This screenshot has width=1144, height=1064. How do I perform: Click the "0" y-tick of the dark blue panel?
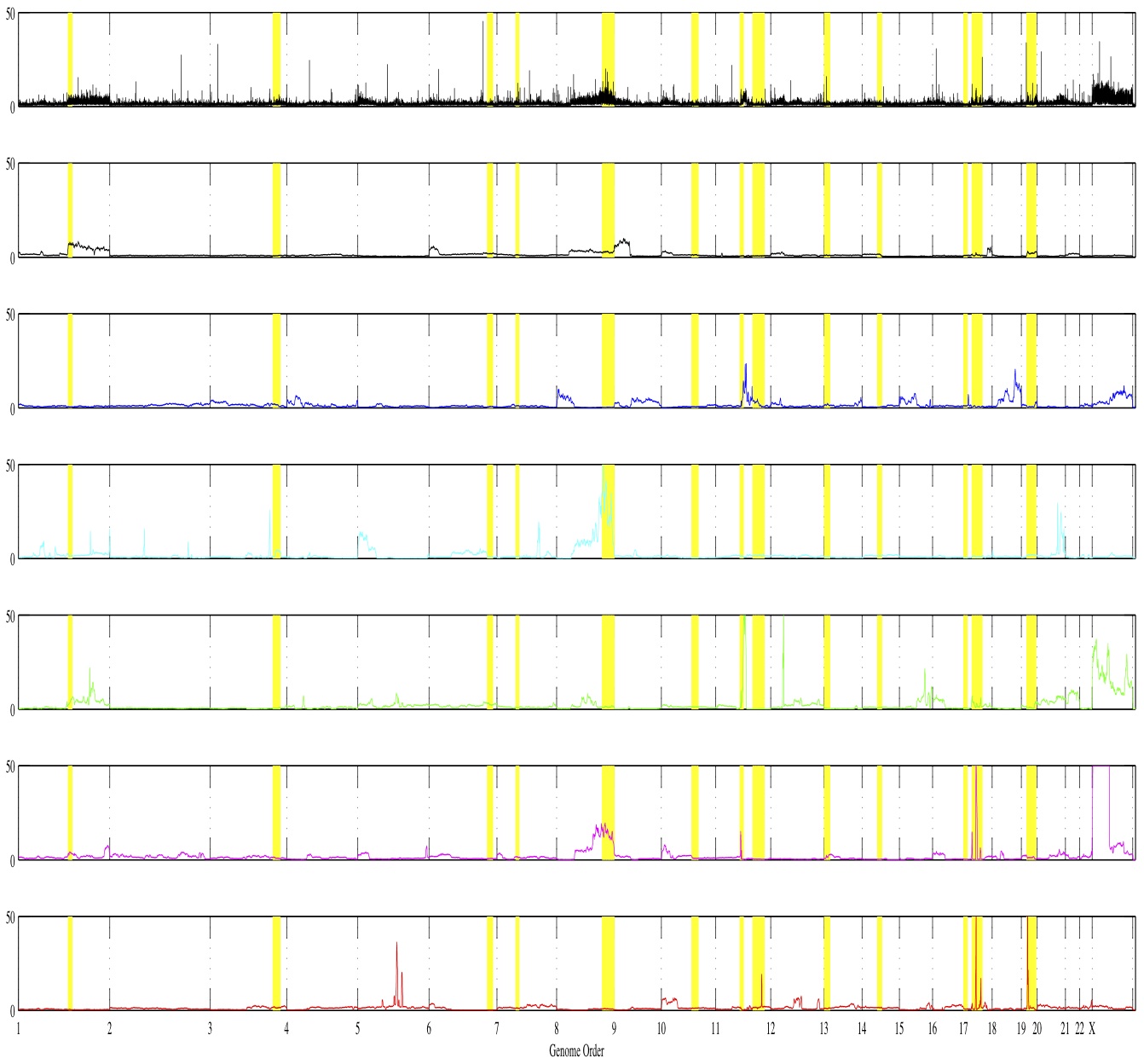click(13, 408)
